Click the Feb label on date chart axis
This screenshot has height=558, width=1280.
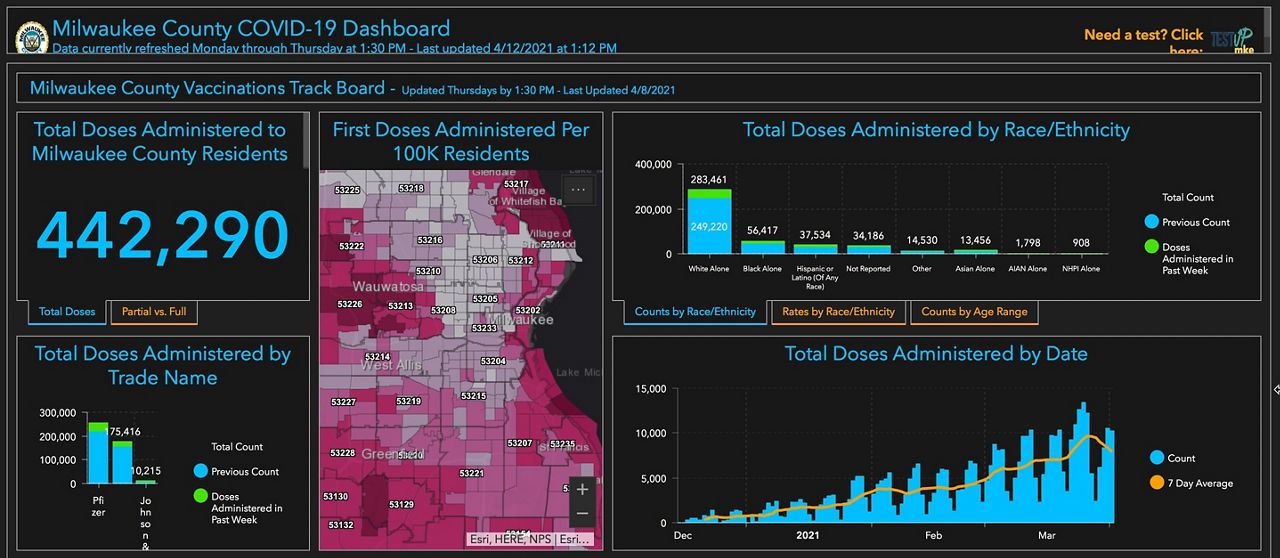pos(933,536)
